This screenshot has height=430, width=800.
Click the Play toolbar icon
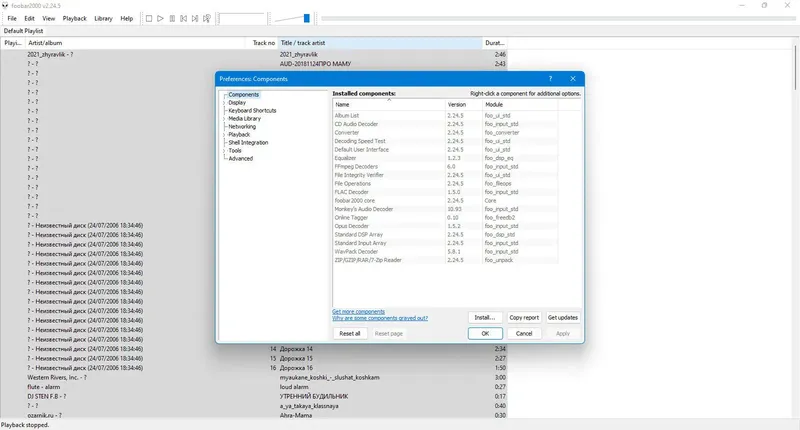point(160,18)
